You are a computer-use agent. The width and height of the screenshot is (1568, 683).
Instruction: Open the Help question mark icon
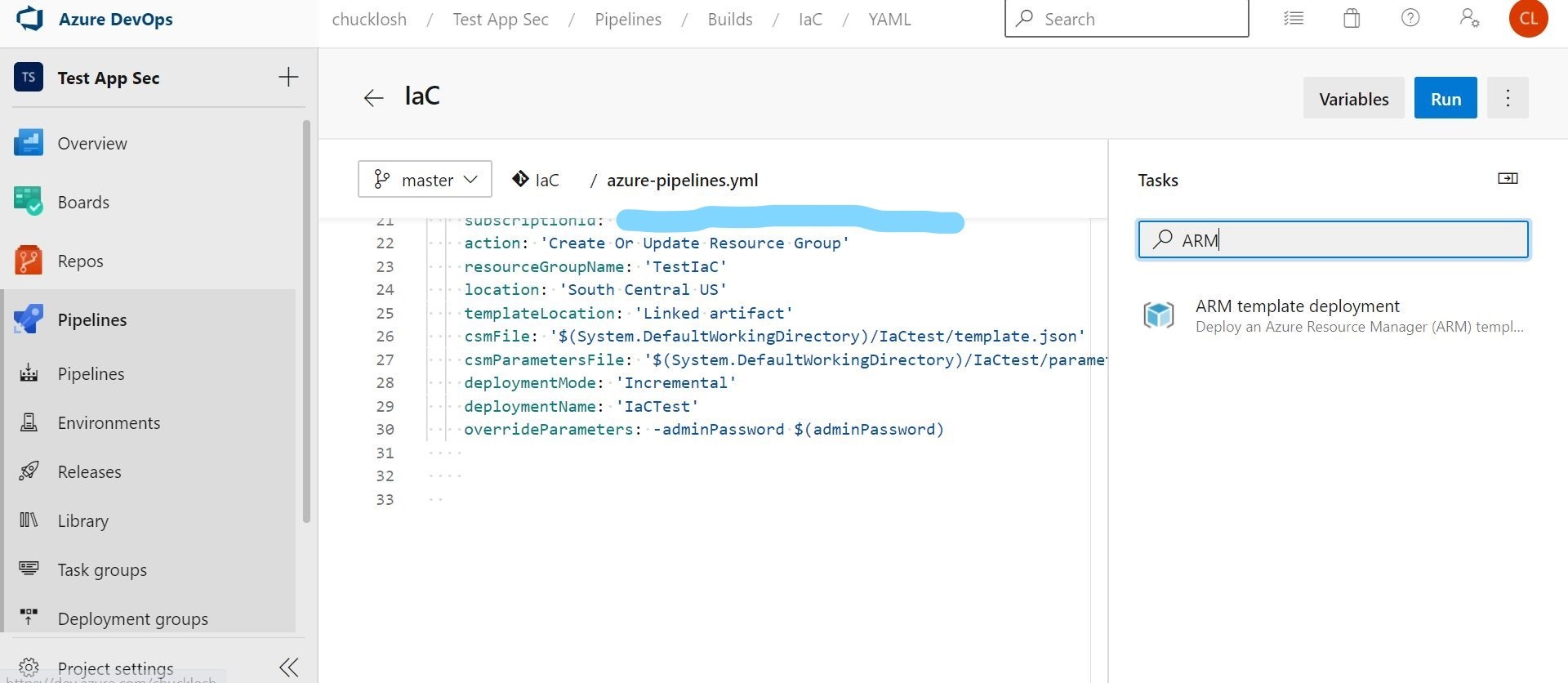tap(1410, 18)
